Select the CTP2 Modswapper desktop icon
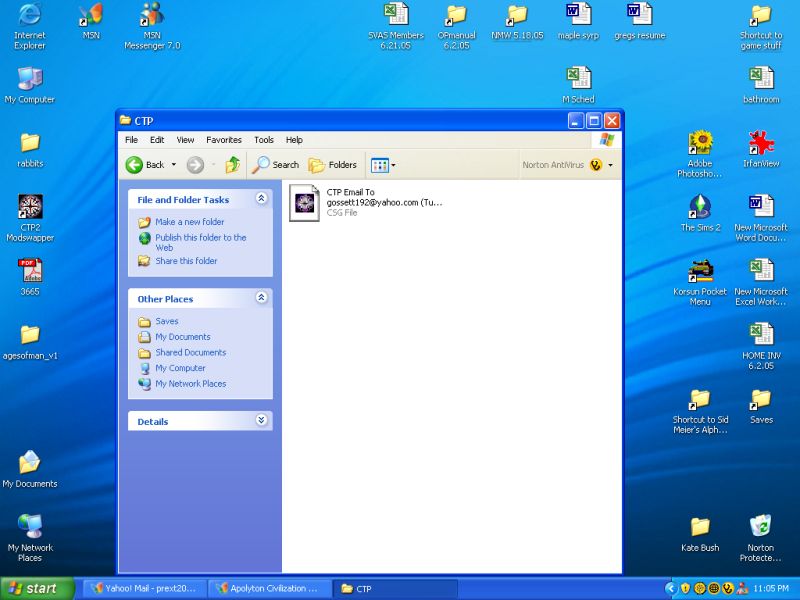 pos(30,207)
